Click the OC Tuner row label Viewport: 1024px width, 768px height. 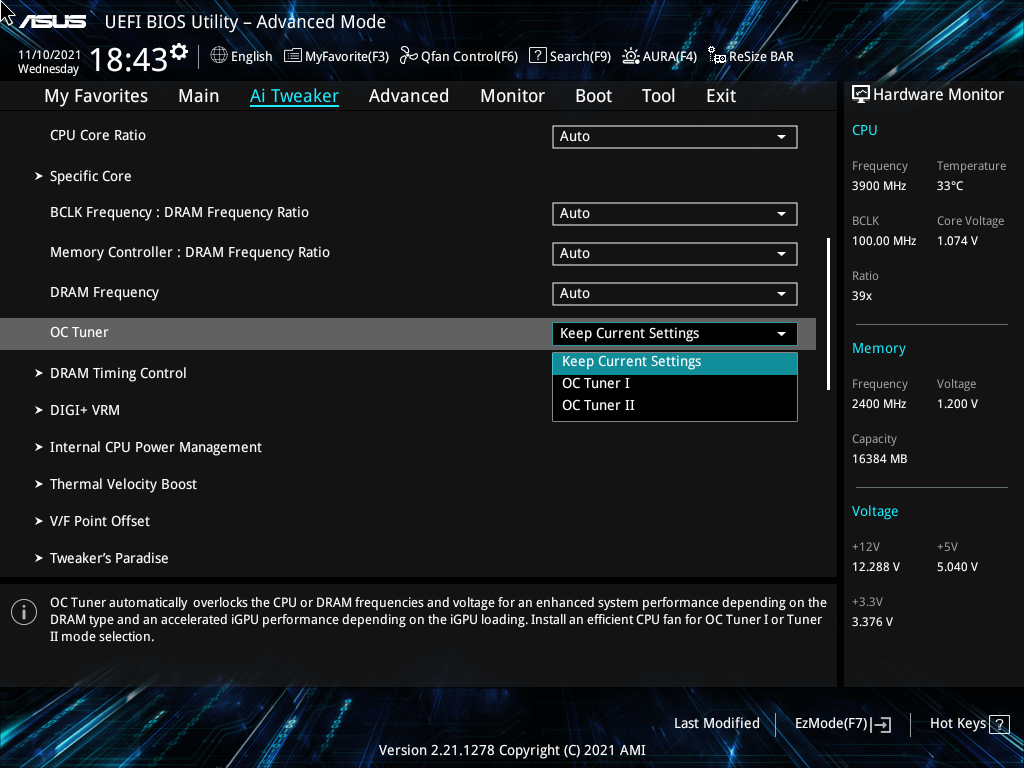pyautogui.click(x=79, y=332)
